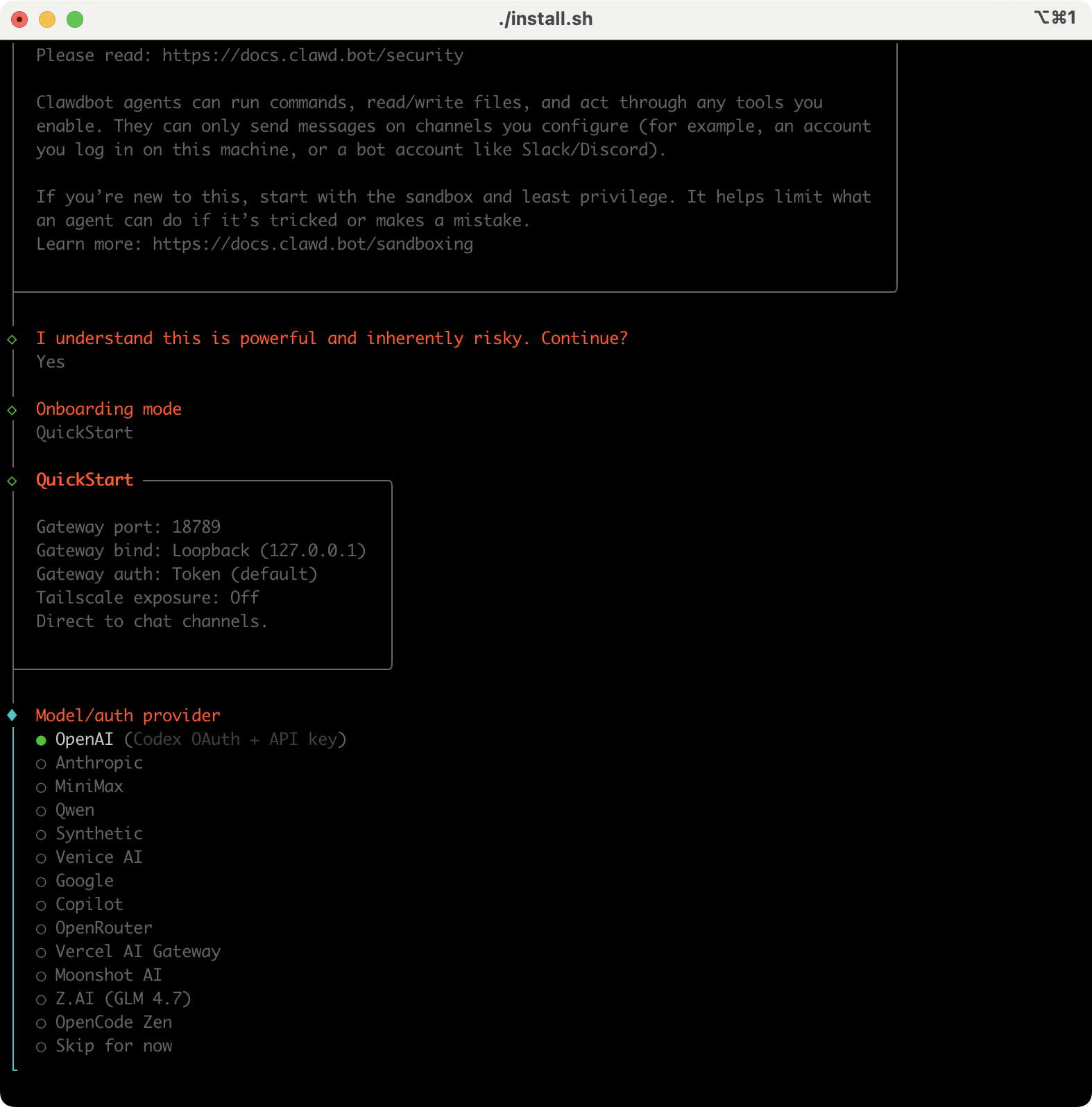This screenshot has width=1092, height=1107.
Task: Click the yellow minimize window button
Action: click(47, 19)
